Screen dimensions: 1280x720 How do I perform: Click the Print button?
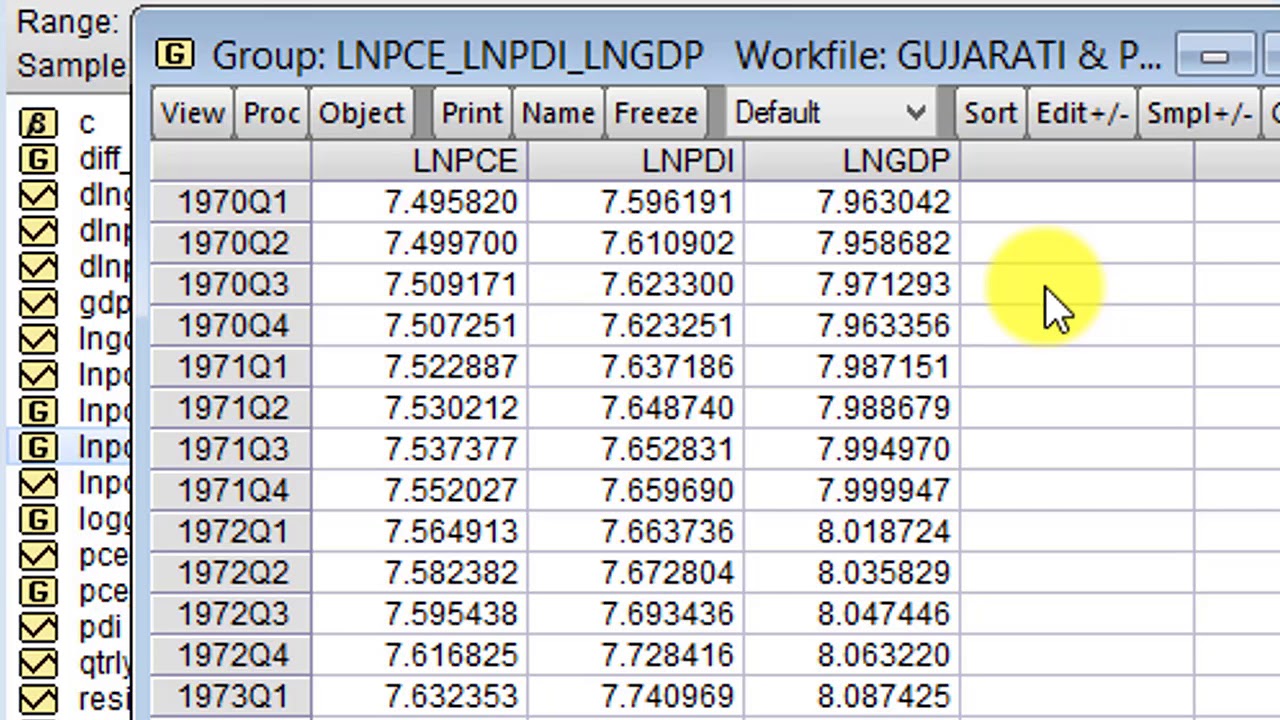pos(472,113)
